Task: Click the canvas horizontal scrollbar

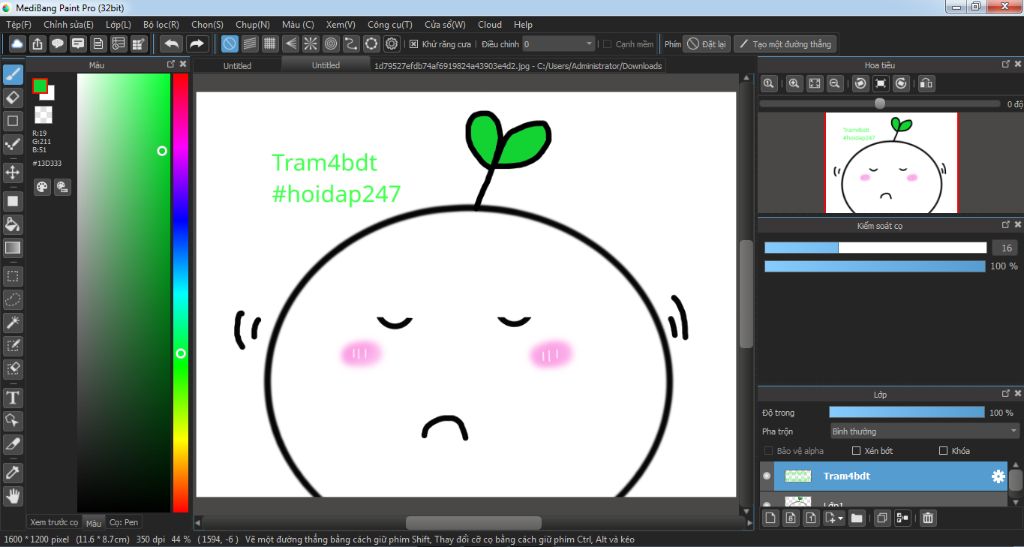Action: 473,523
